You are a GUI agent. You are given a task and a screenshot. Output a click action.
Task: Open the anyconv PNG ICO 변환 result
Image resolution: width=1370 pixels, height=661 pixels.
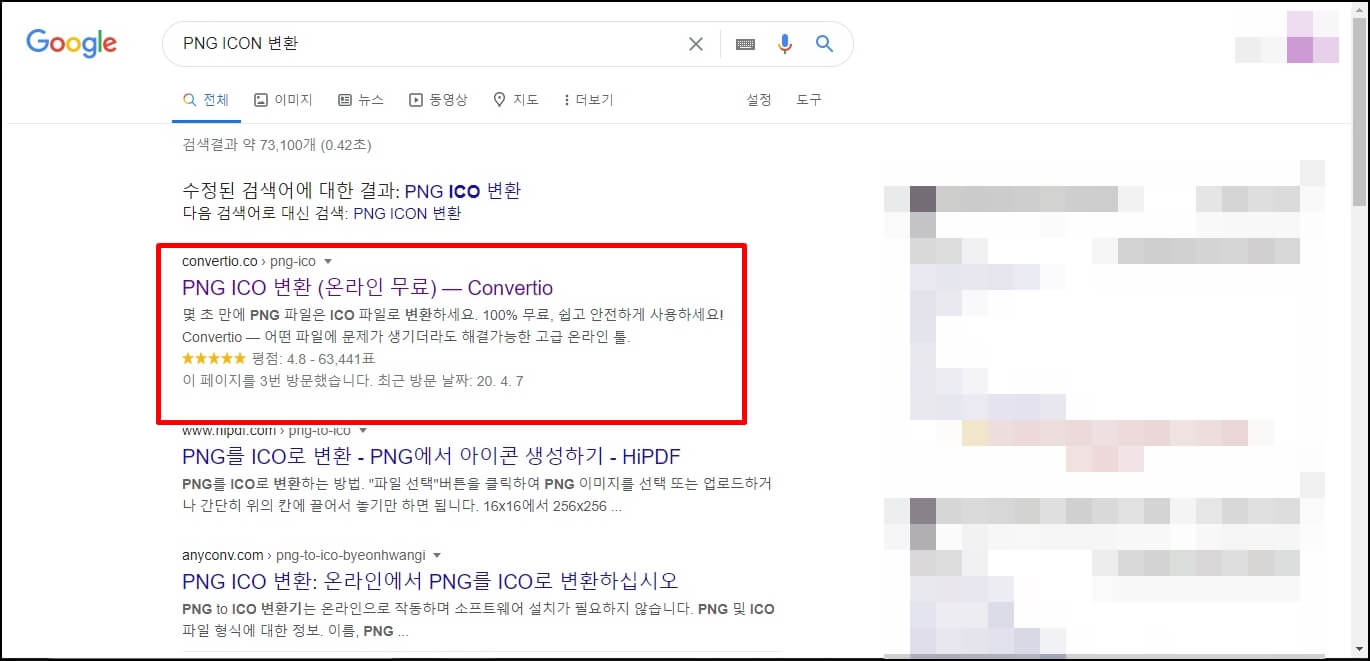click(430, 581)
